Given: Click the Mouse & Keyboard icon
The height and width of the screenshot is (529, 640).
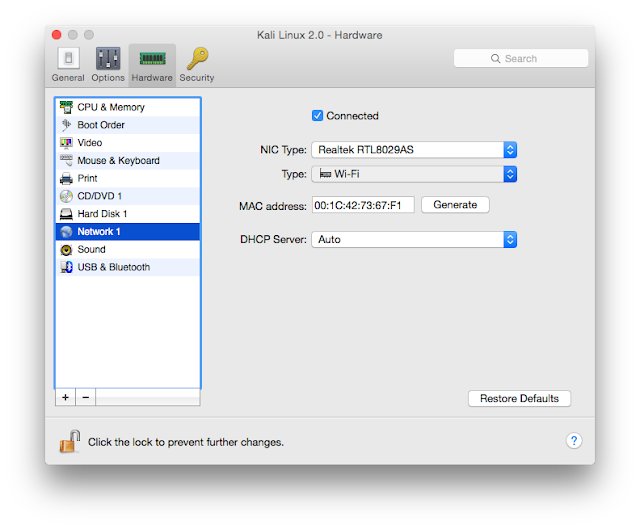Looking at the screenshot, I should pos(66,160).
